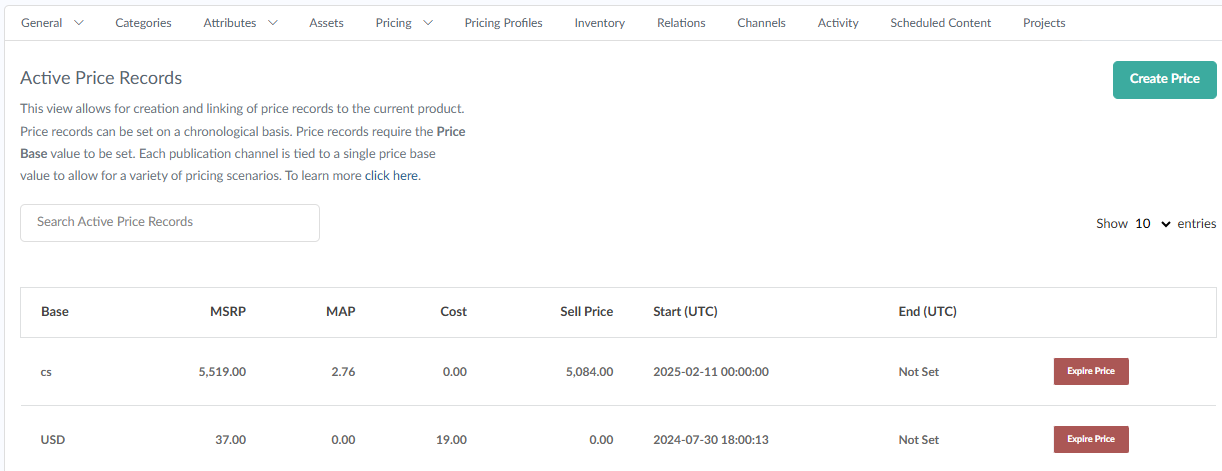1222x471 pixels.
Task: Focus the Search Active Price Records field
Action: [170, 222]
